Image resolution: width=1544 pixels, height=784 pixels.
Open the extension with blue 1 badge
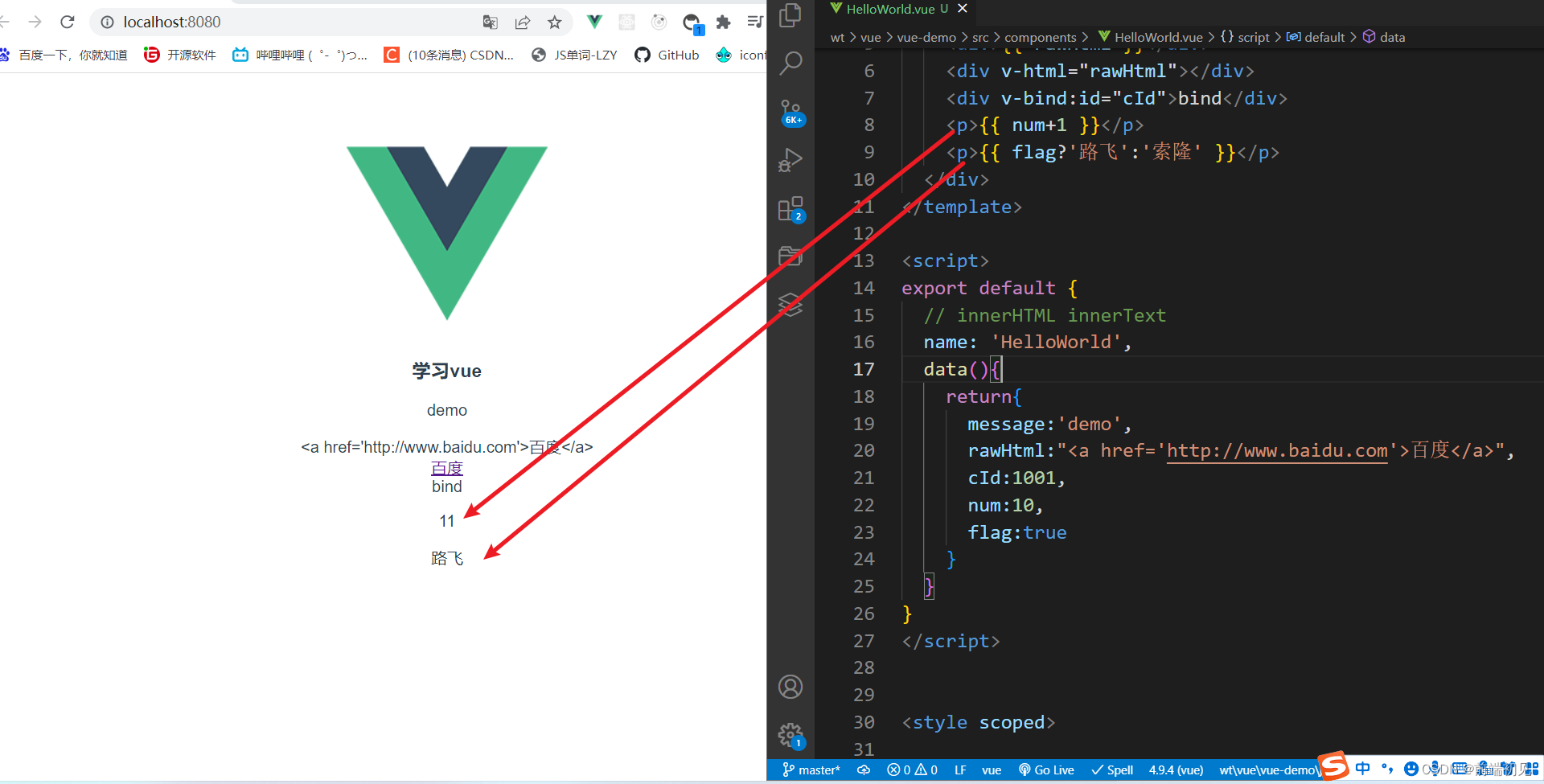point(692,23)
